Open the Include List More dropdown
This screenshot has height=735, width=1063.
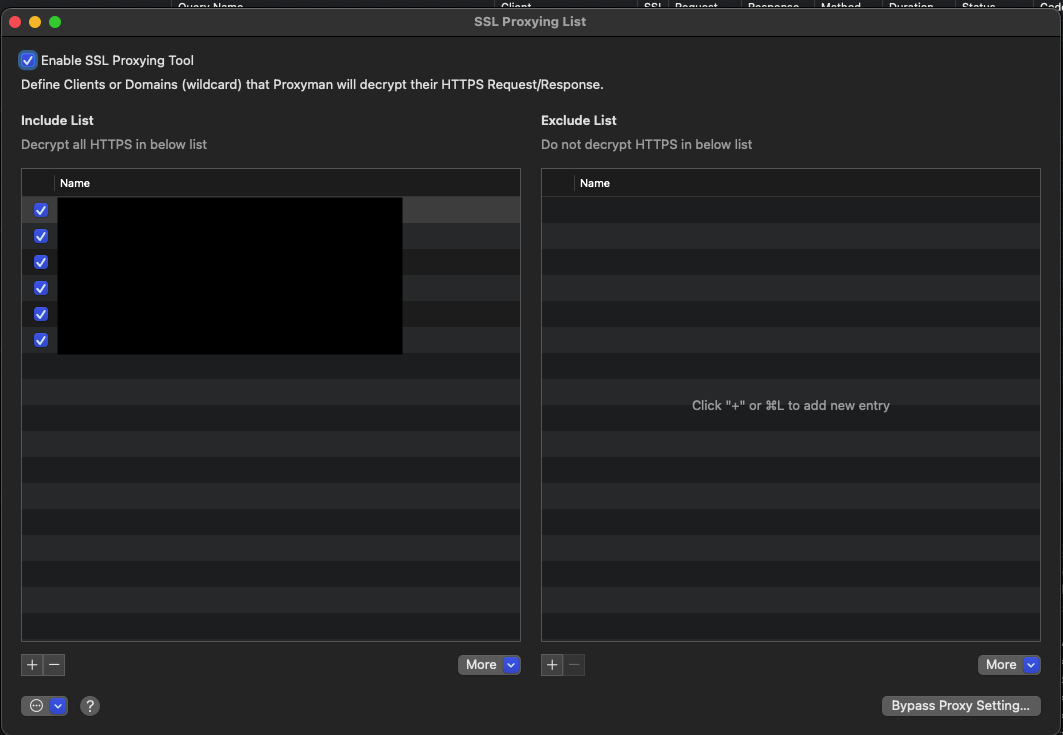click(489, 664)
